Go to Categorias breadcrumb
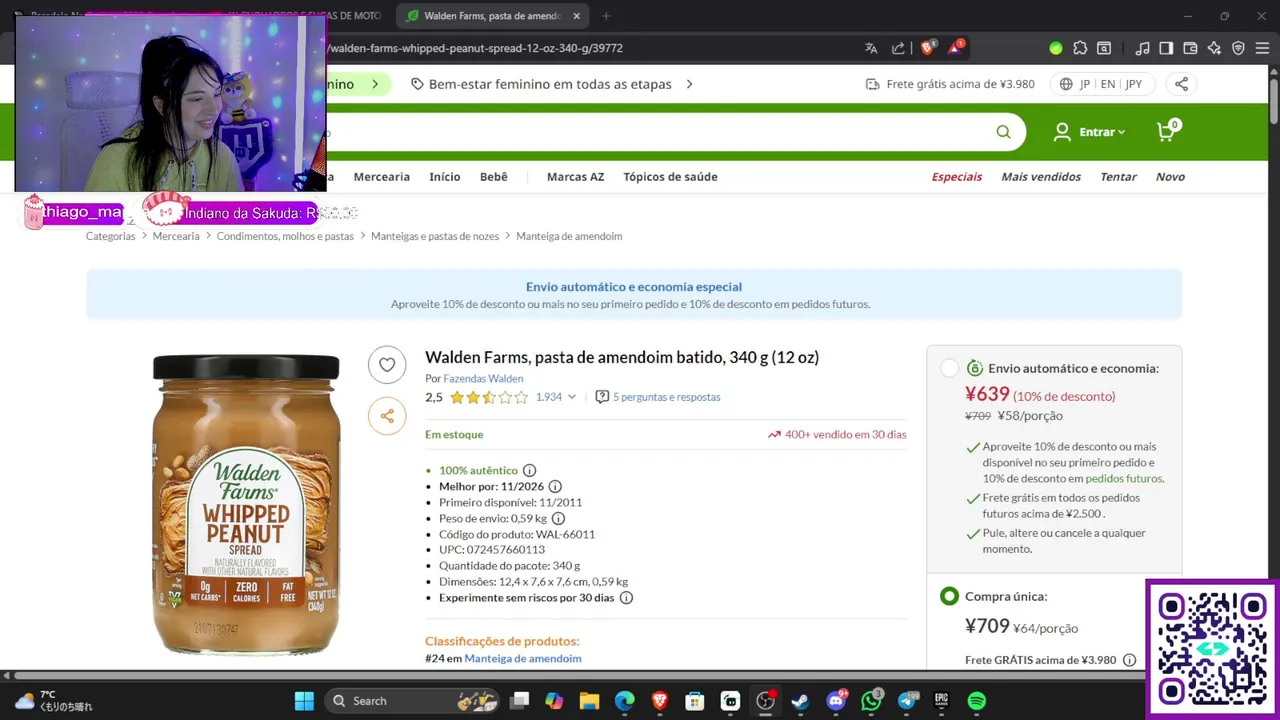The width and height of the screenshot is (1280, 720). pos(110,236)
